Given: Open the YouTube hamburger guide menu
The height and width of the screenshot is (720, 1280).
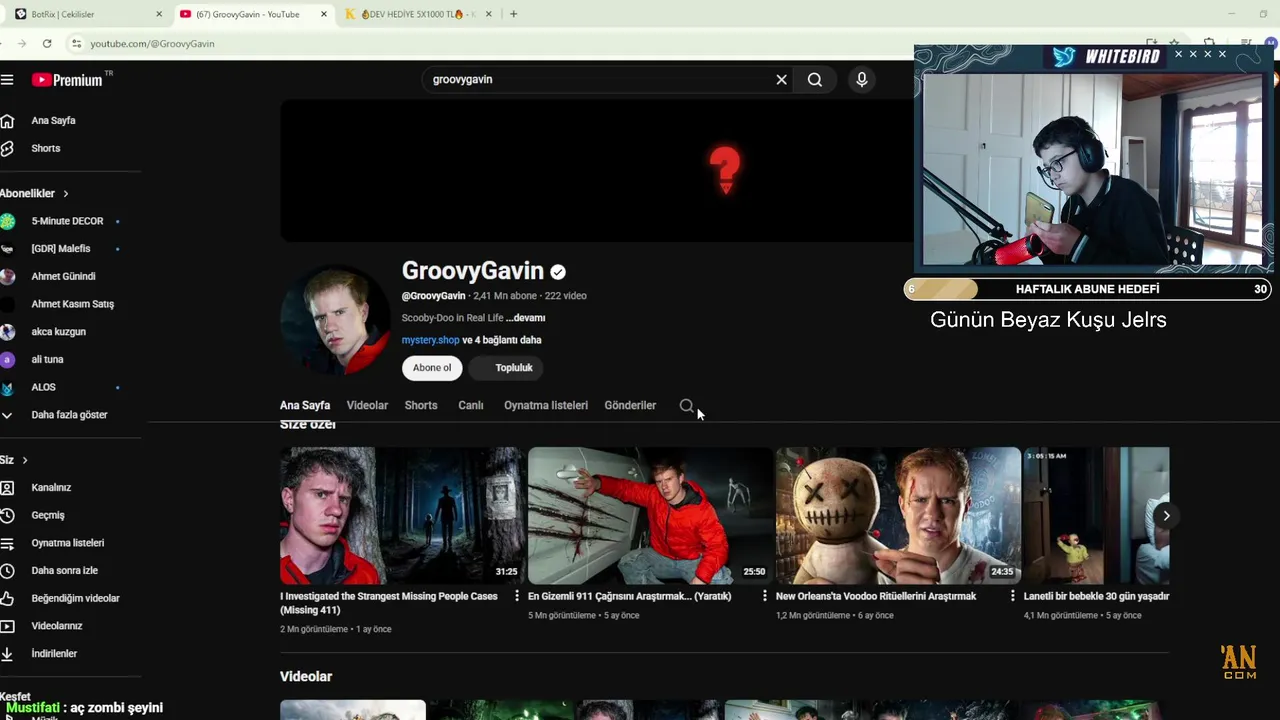Looking at the screenshot, I should click(7, 80).
